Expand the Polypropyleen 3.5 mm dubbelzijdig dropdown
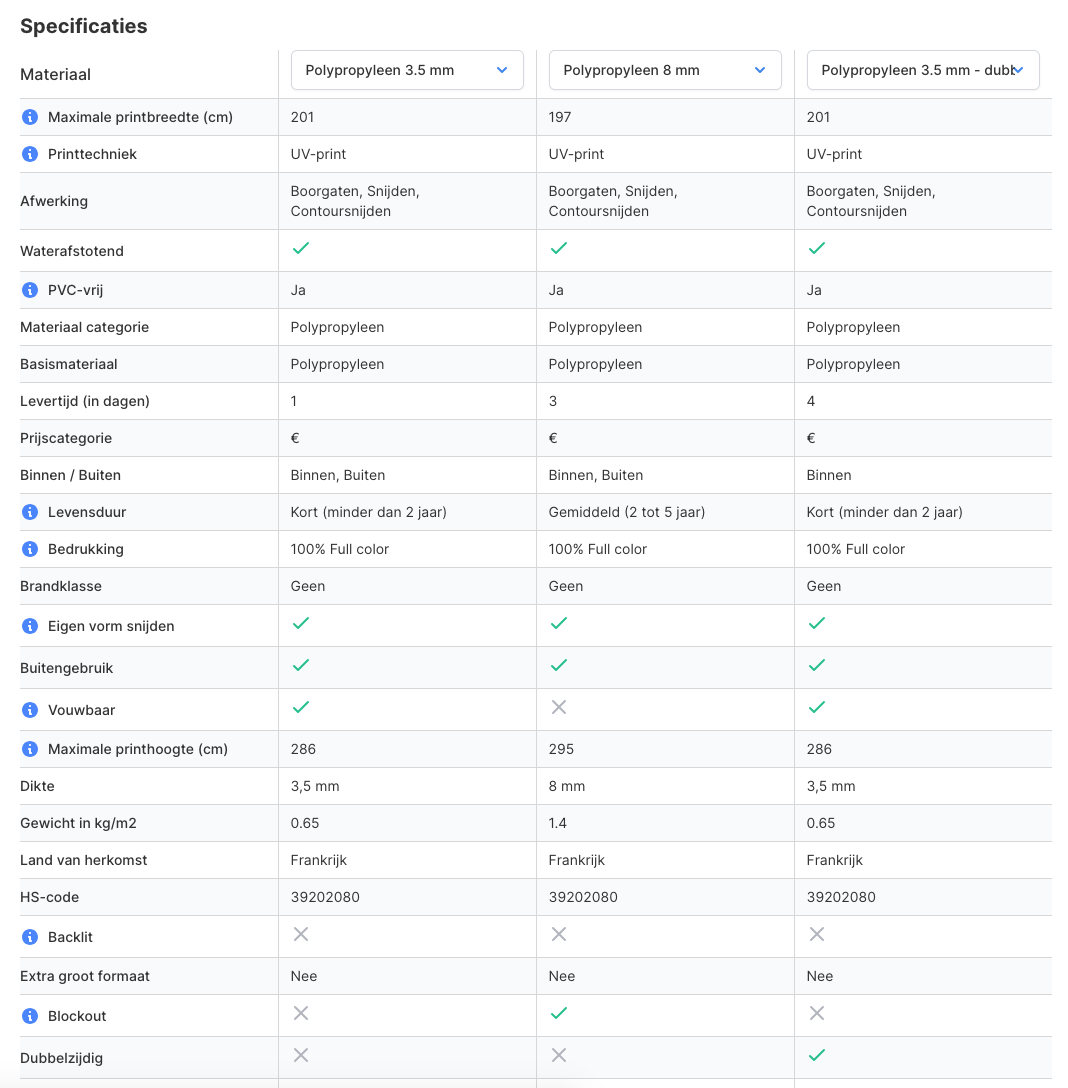The width and height of the screenshot is (1068, 1088). 923,70
